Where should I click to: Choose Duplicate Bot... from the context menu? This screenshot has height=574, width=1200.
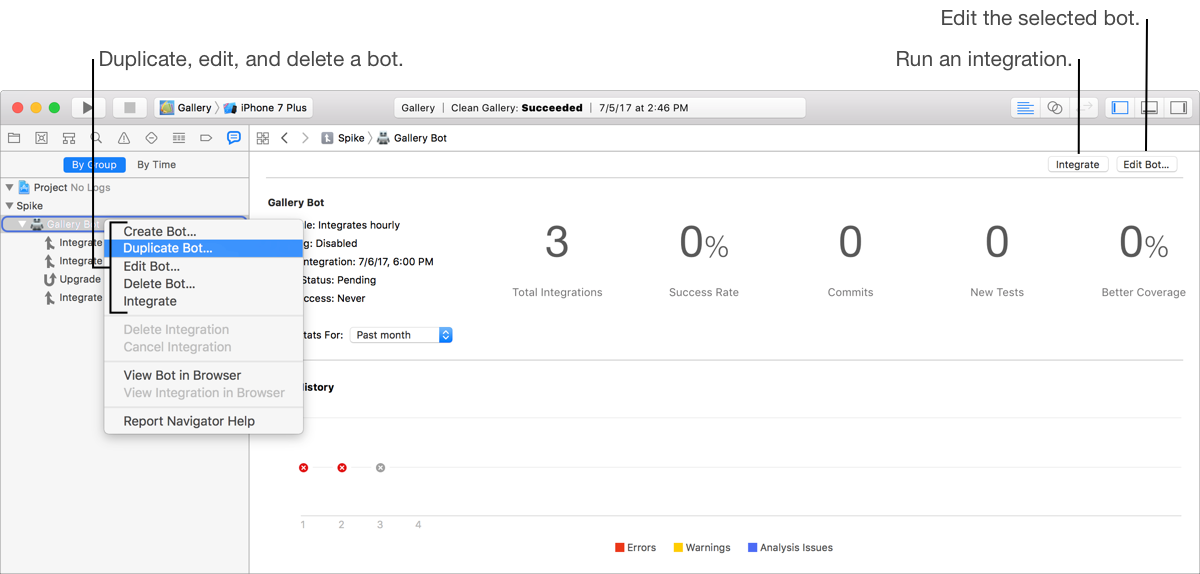(168, 248)
